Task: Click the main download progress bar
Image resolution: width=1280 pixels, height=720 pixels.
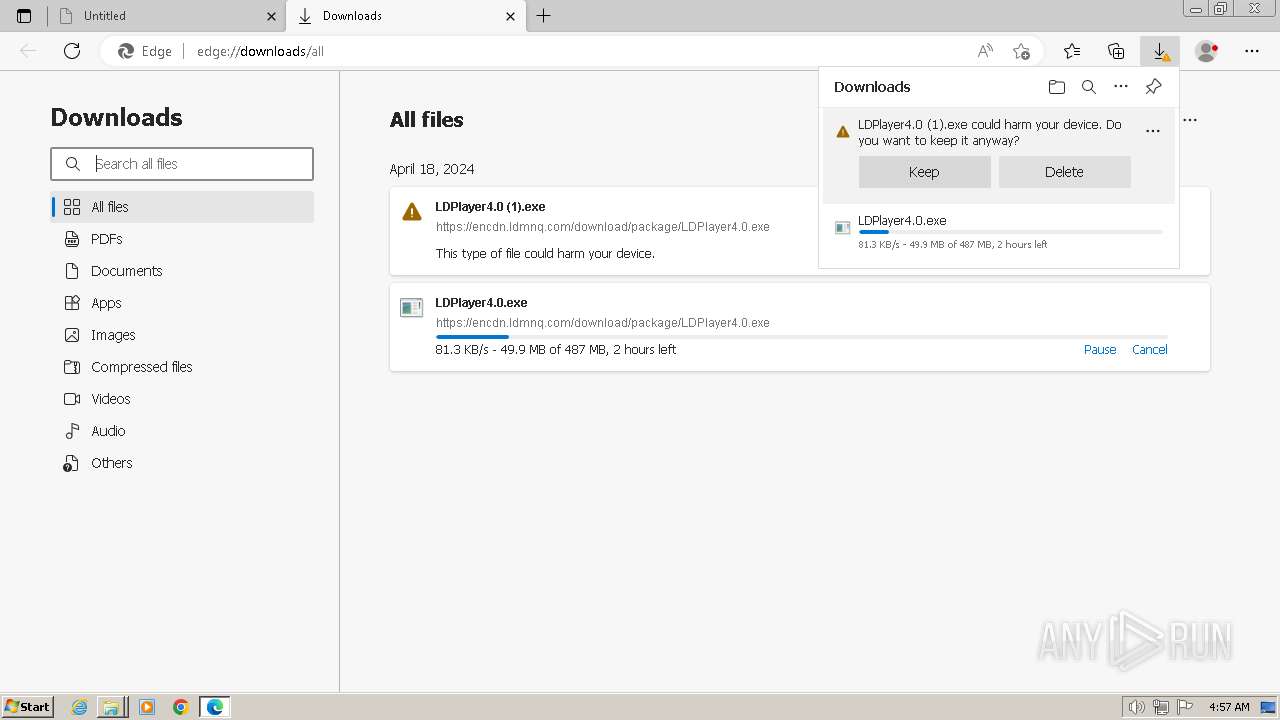Action: 801,337
